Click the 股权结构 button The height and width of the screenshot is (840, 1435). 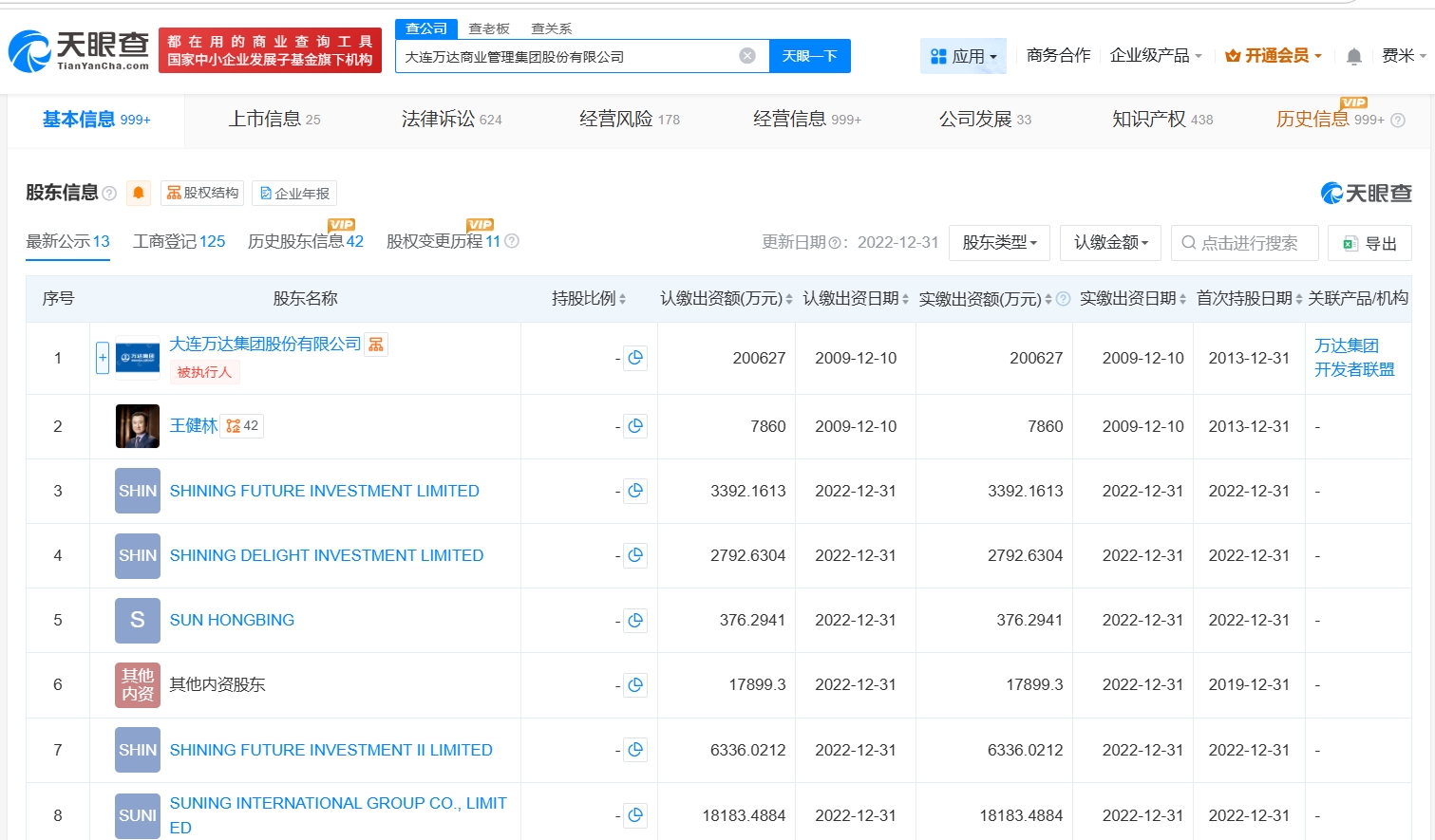pos(202,193)
